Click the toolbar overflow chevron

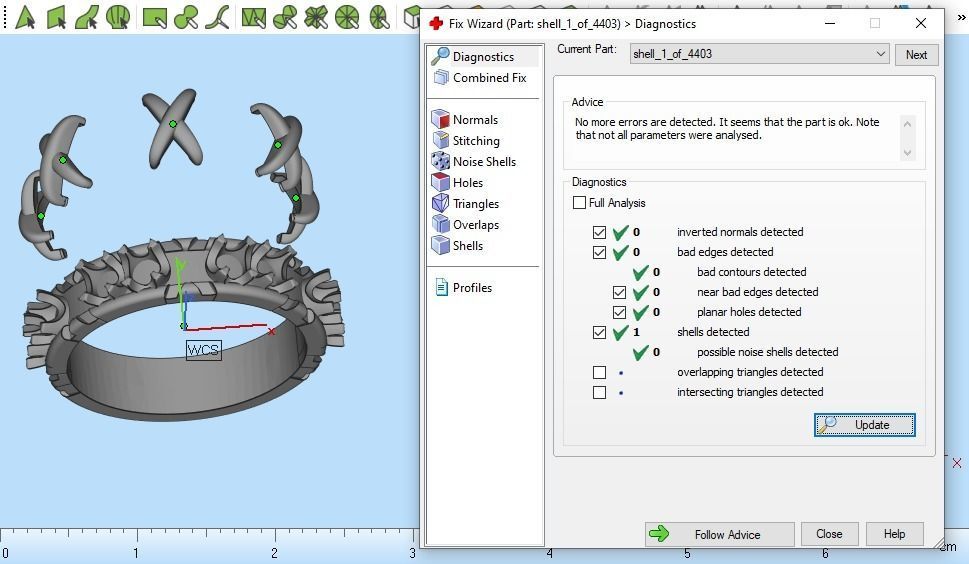point(961,17)
